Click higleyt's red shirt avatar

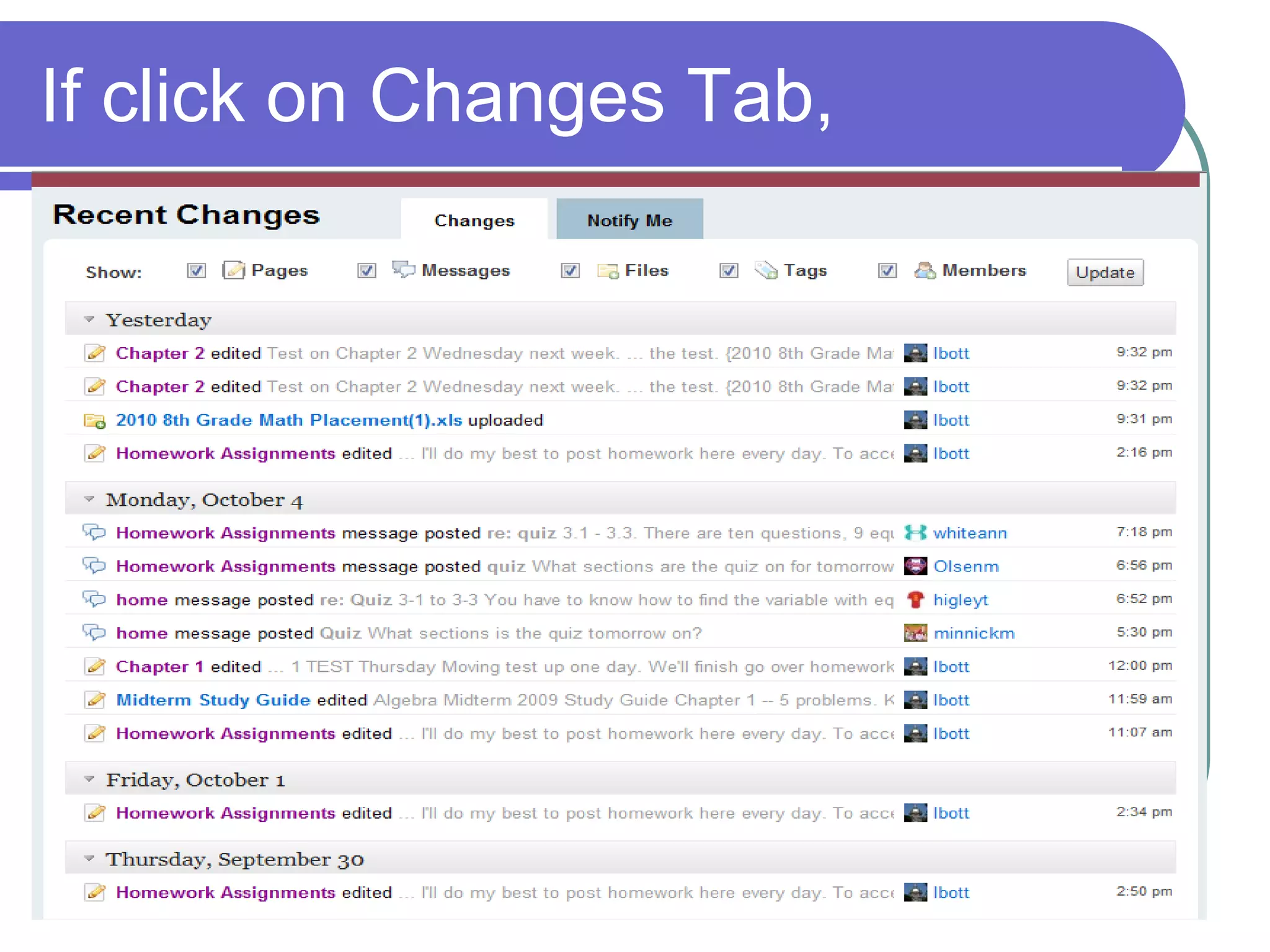[915, 599]
